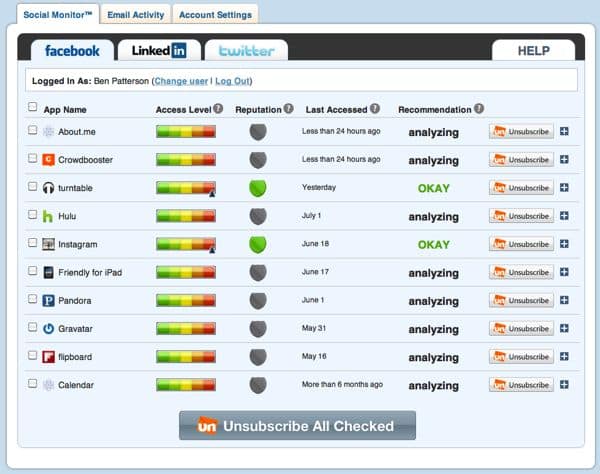Check the select-all App Name checkbox
This screenshot has width=600, height=474.
point(33,107)
